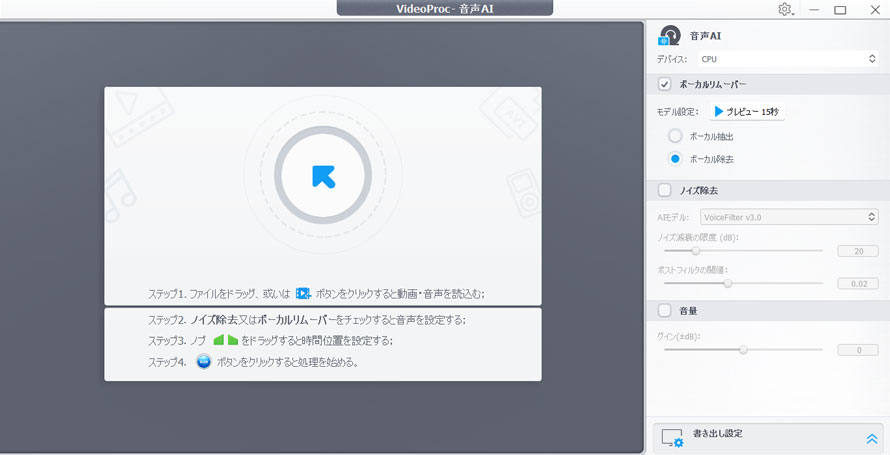Click the large blue import arrow icon
Image resolution: width=890 pixels, height=455 pixels.
point(323,176)
